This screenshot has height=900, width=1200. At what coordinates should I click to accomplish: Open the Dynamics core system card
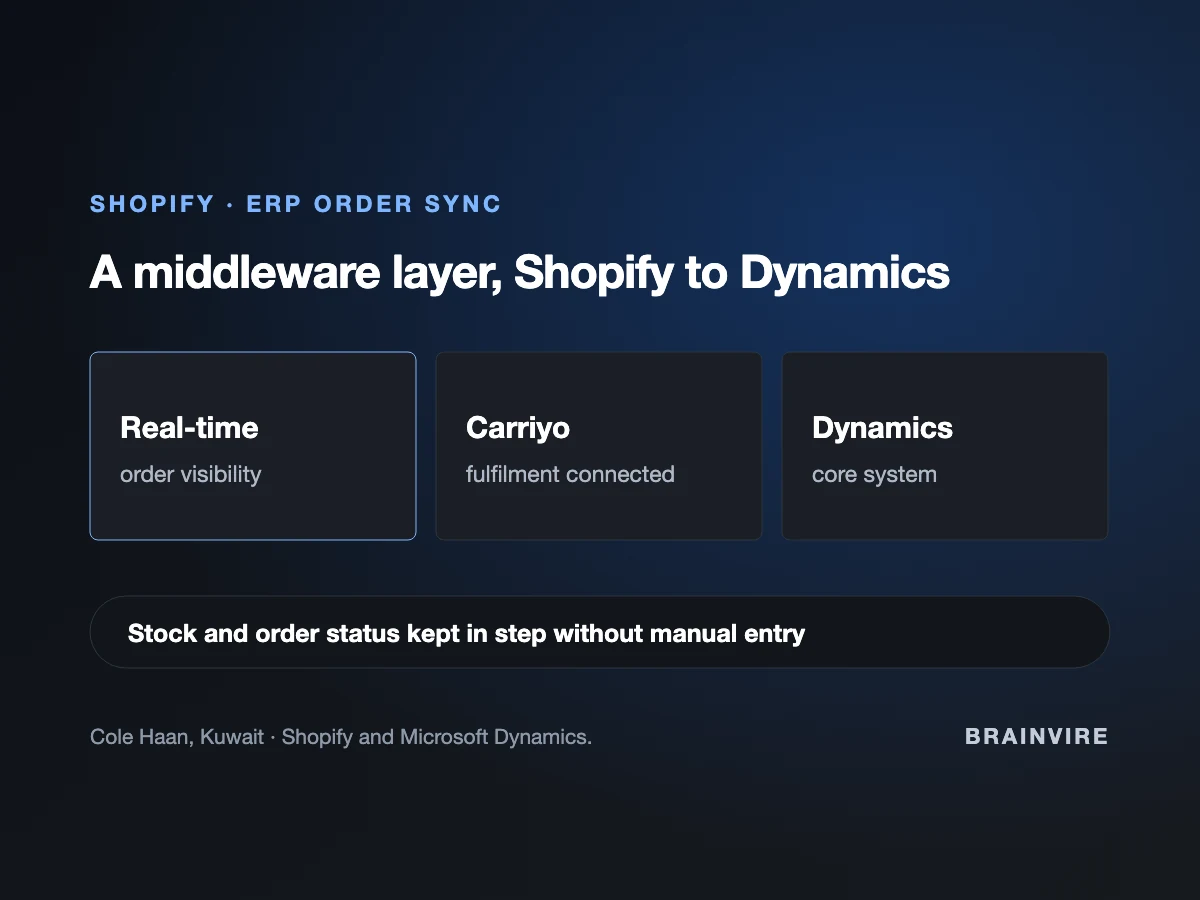(x=945, y=446)
